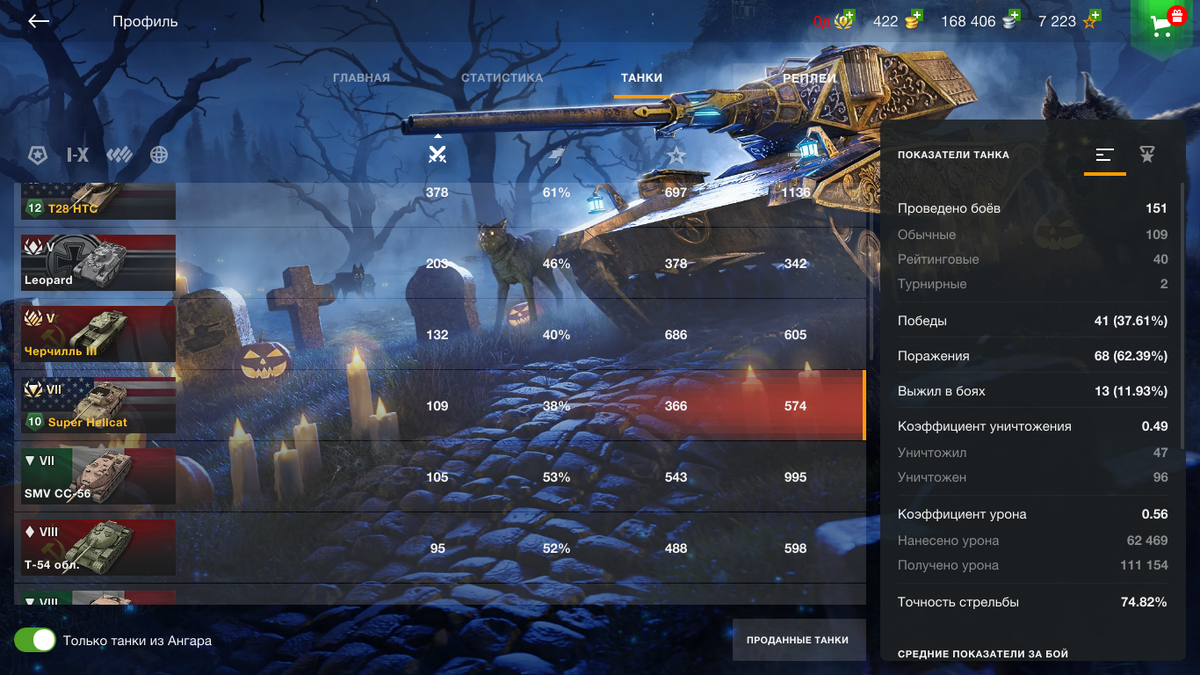This screenshot has height=675, width=1200.
Task: Click the Профиль title text
Action: pyautogui.click(x=145, y=21)
